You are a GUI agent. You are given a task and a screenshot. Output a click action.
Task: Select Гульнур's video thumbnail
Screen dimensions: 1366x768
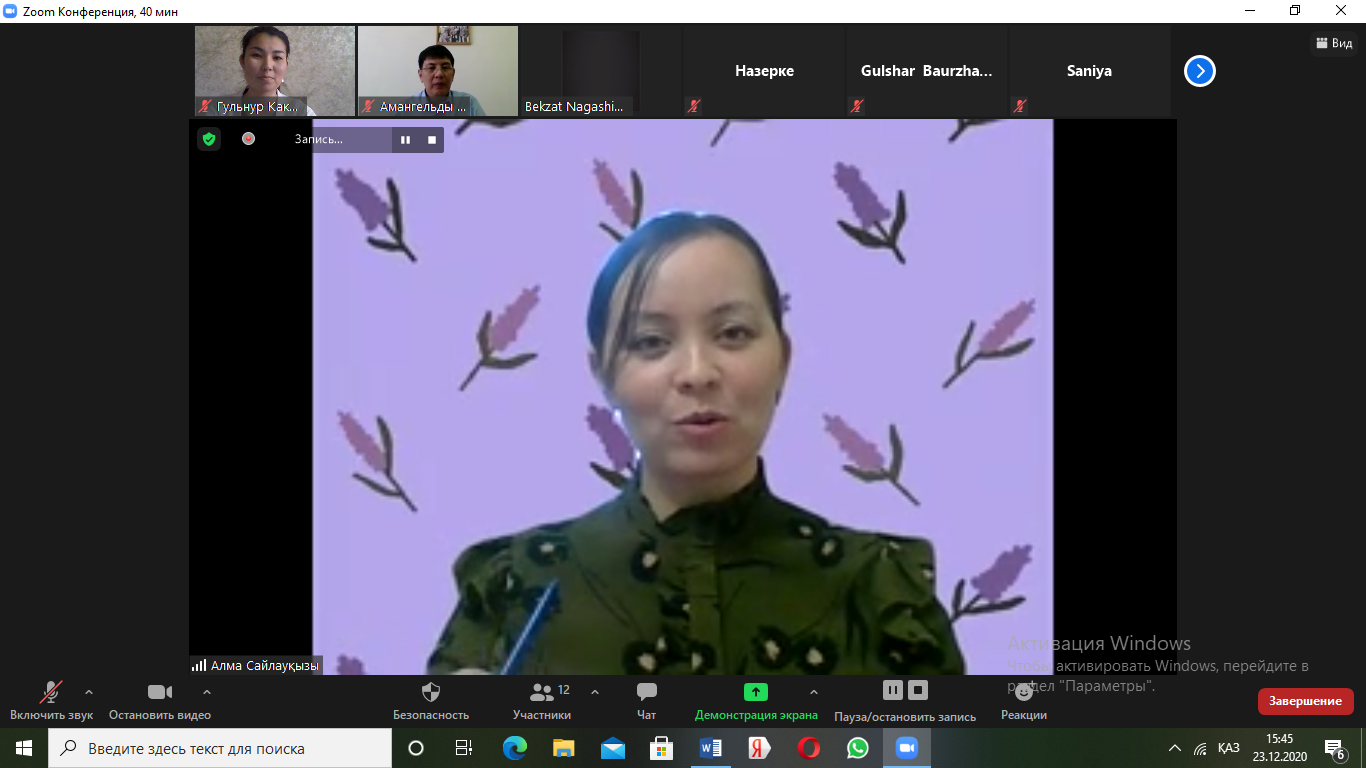coord(275,71)
